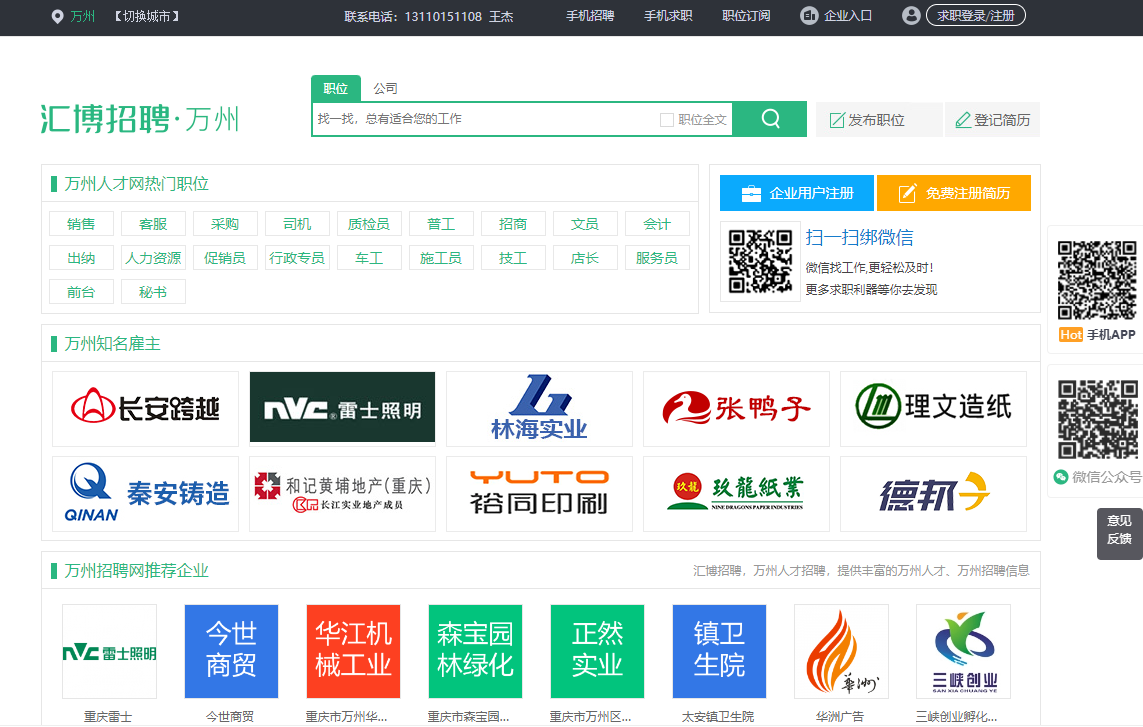Viewport: 1143px width, 727px height.
Task: Click the user avatar icon in top bar
Action: point(910,15)
